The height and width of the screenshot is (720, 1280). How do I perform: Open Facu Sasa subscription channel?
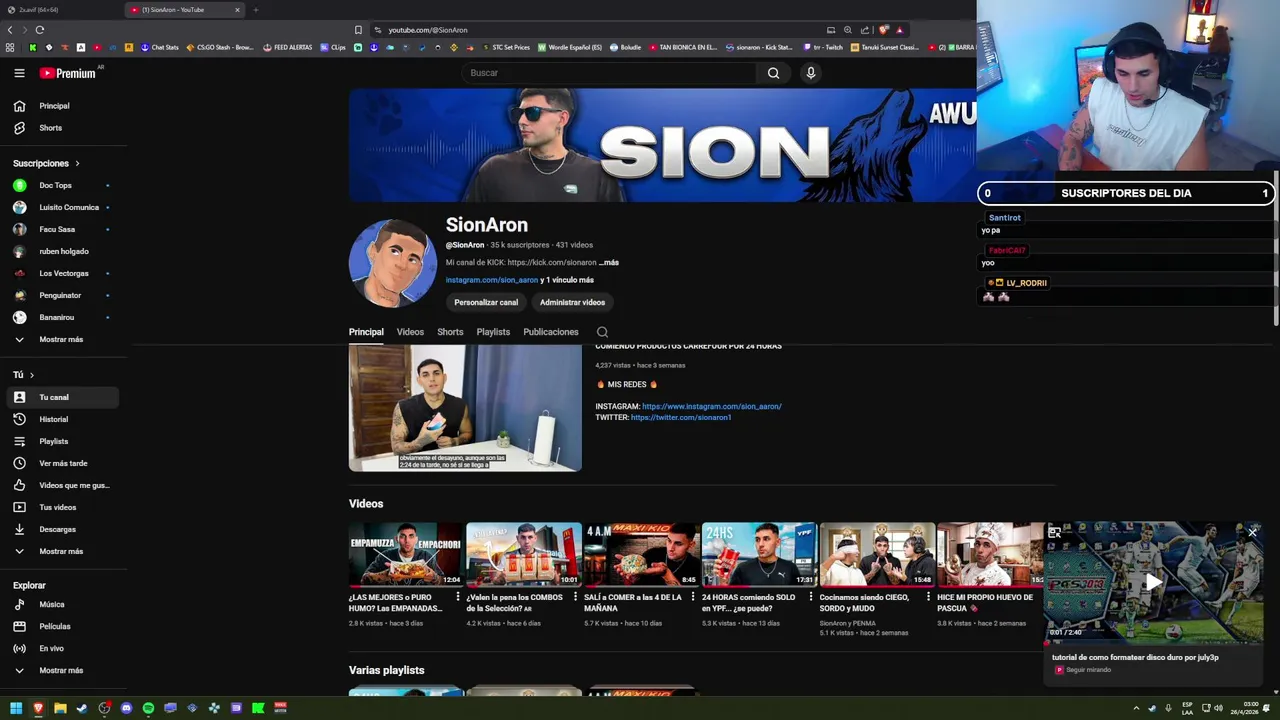pyautogui.click(x=63, y=229)
